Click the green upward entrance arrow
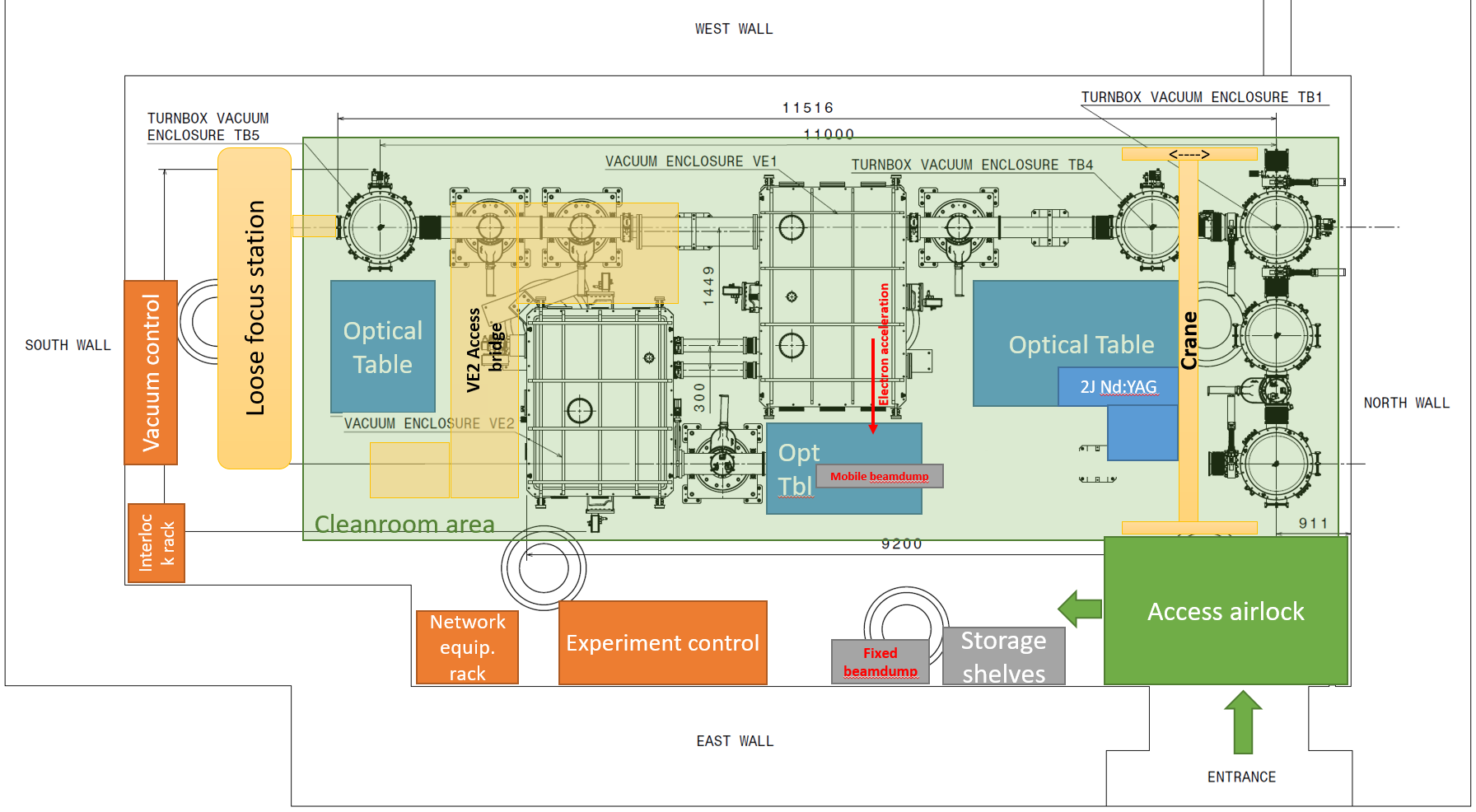This screenshot has height=812, width=1476. tap(1243, 722)
